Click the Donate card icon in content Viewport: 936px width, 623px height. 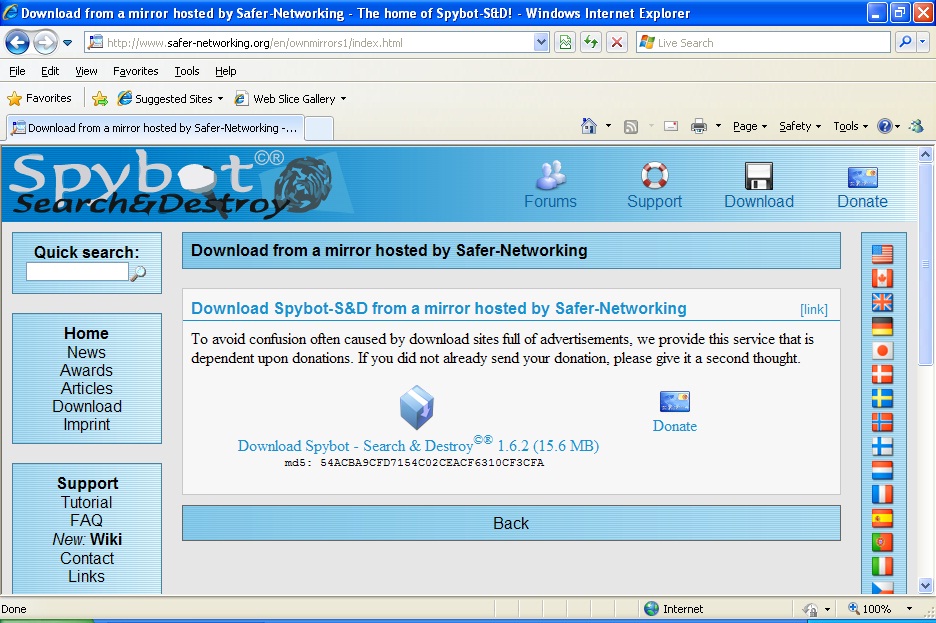[675, 402]
